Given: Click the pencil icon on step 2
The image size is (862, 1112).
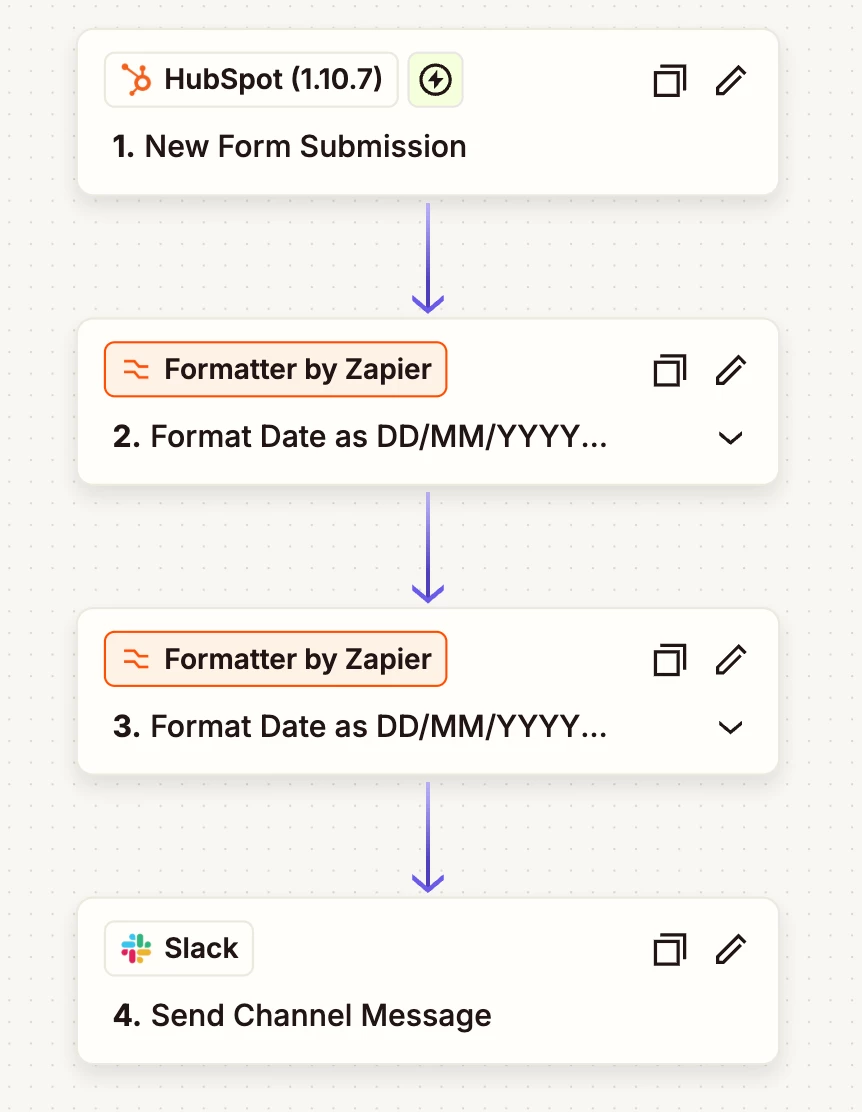Looking at the screenshot, I should 731,370.
